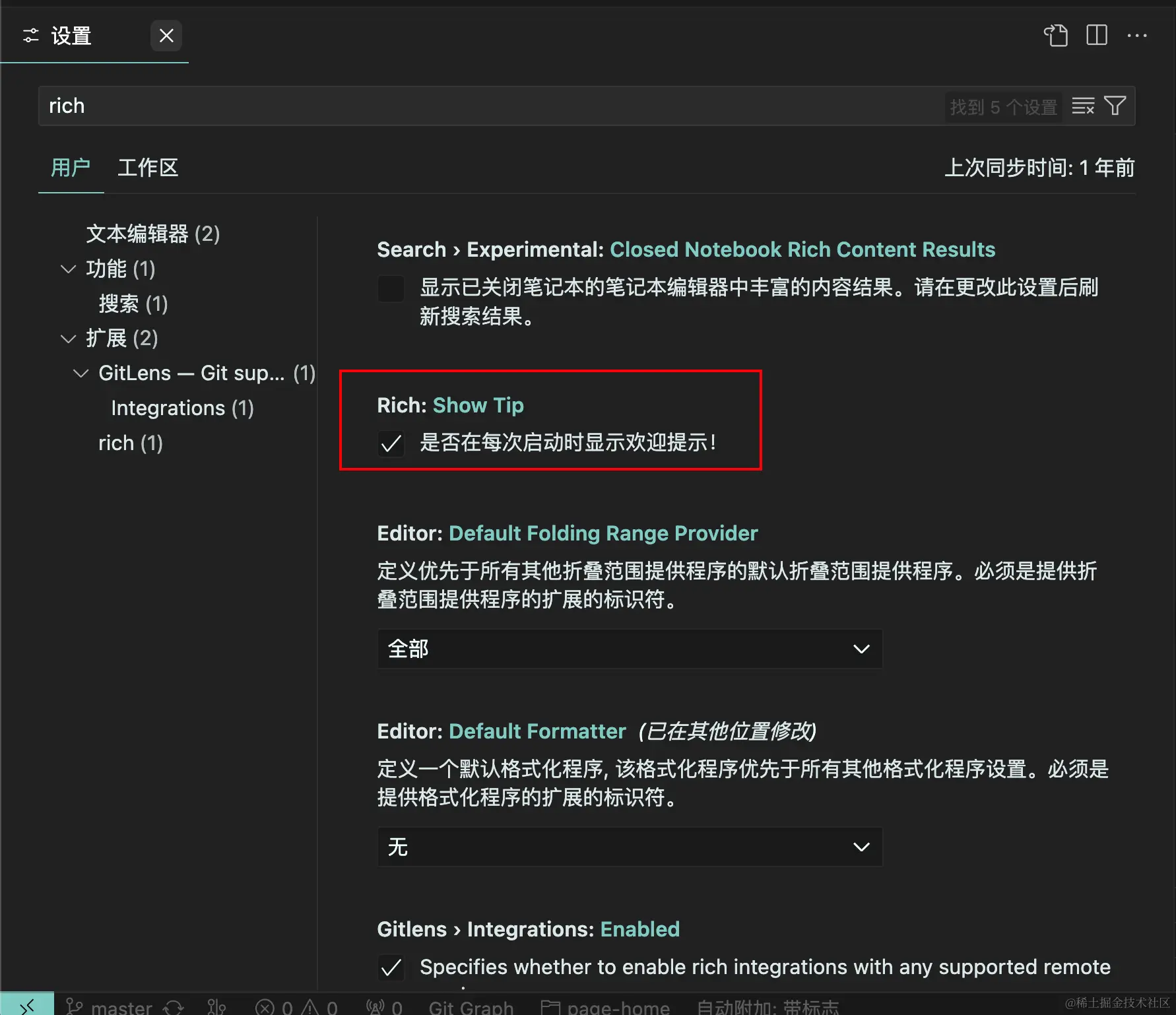Clear the settings search input icon

click(x=1083, y=106)
